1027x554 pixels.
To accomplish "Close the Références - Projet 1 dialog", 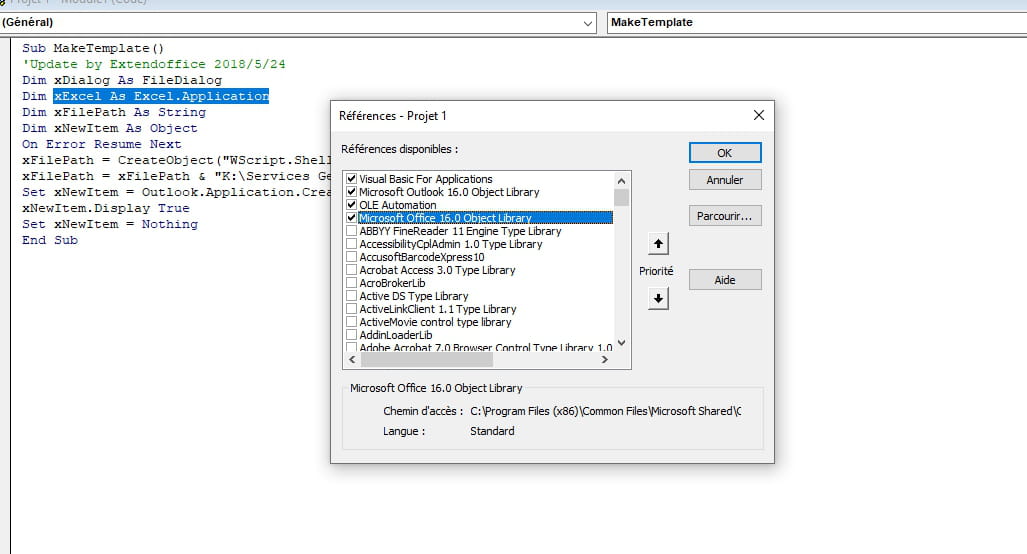I will 758,115.
